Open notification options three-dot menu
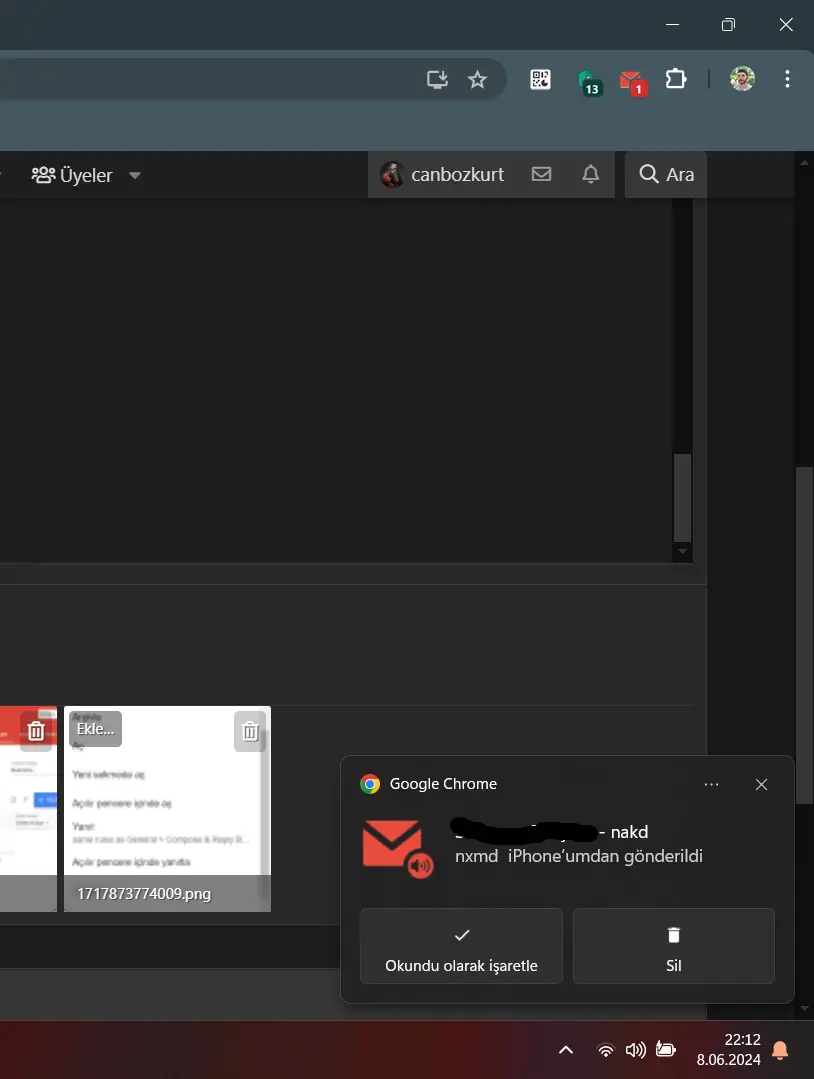The width and height of the screenshot is (814, 1079). [711, 784]
